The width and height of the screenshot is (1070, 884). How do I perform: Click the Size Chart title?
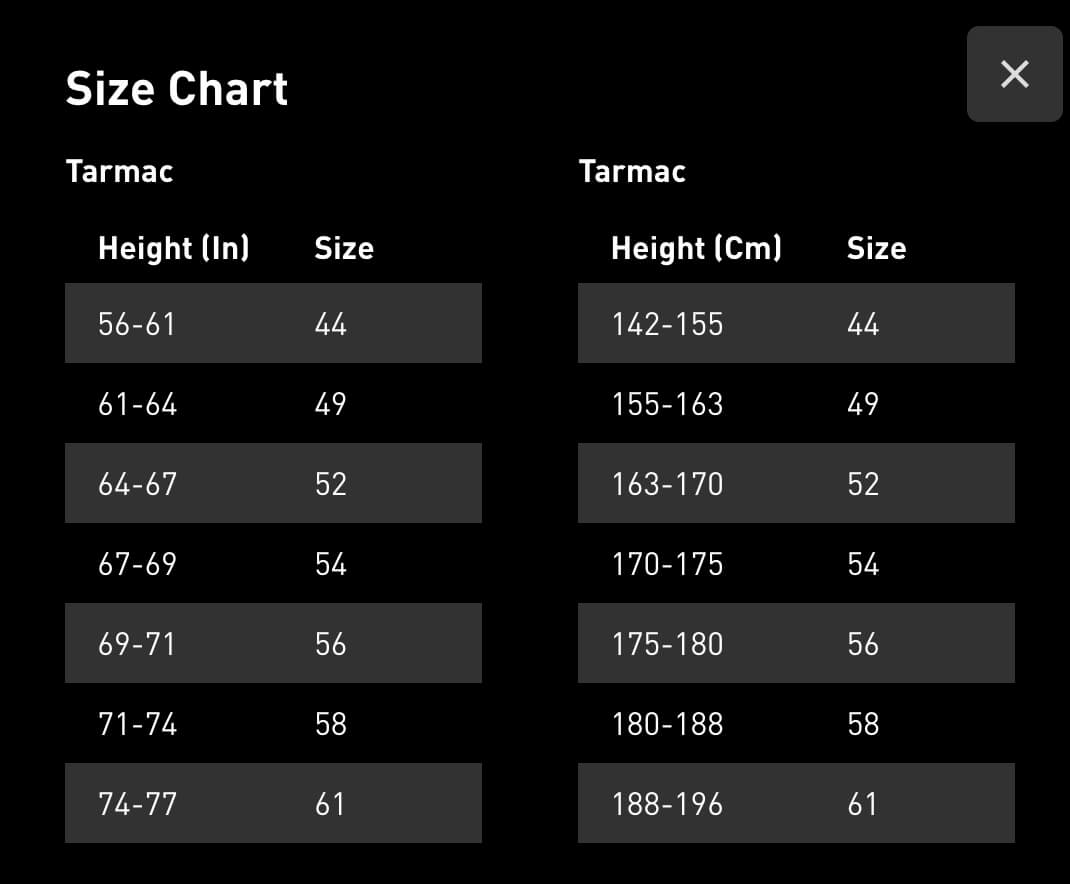(x=177, y=89)
